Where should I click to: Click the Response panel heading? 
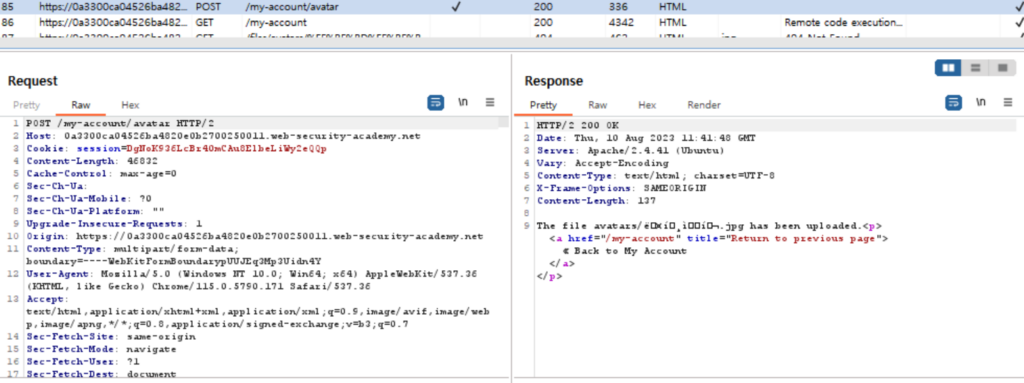click(554, 81)
